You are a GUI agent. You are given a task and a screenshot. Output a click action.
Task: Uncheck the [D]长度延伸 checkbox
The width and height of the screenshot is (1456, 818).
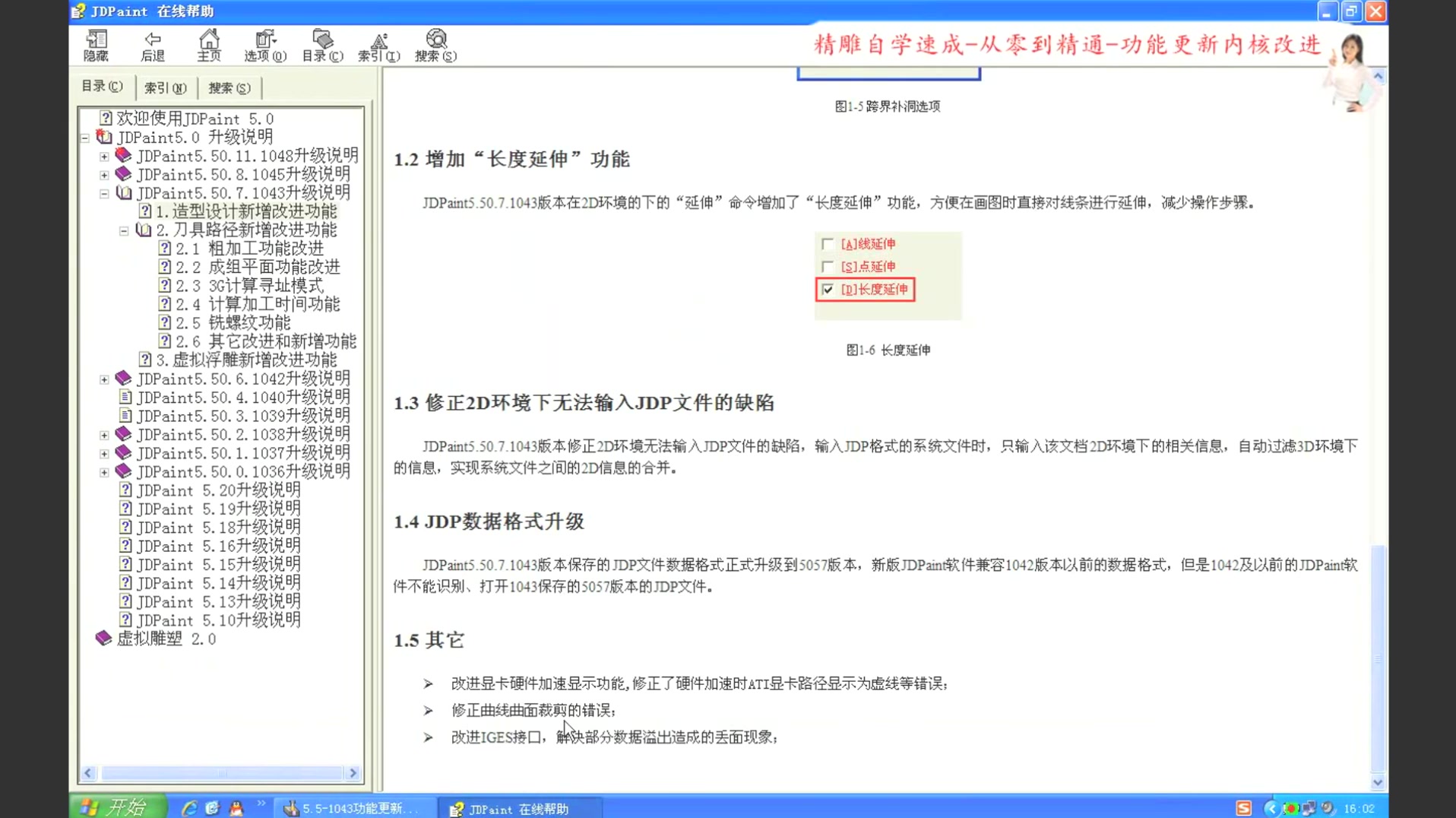pyautogui.click(x=828, y=290)
